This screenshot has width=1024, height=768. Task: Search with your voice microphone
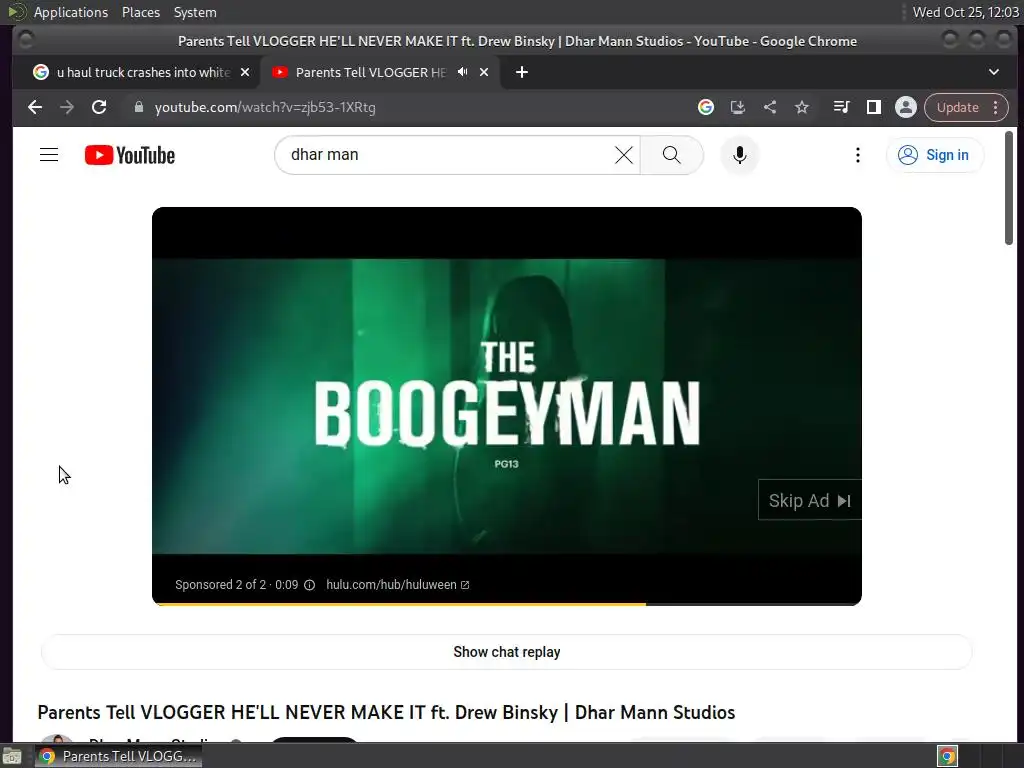tap(739, 155)
